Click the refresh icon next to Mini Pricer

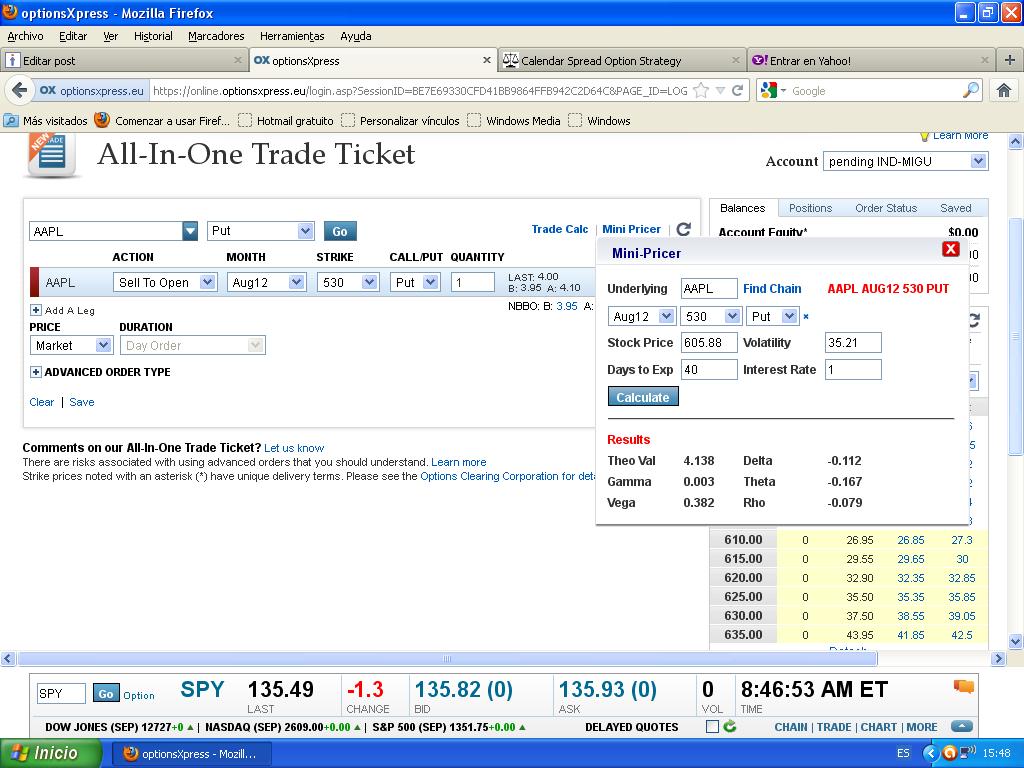[684, 230]
